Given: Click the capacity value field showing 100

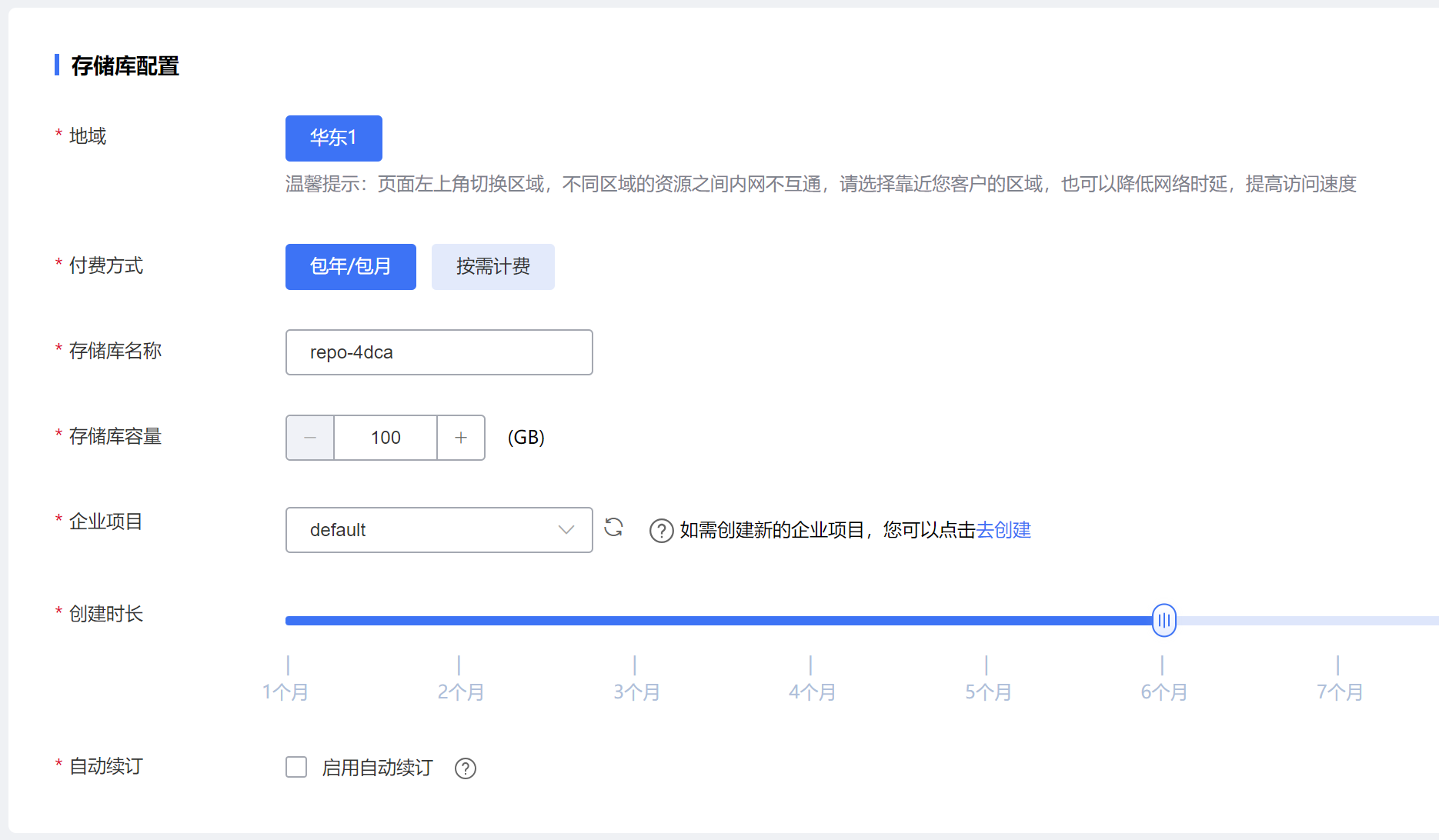Looking at the screenshot, I should (x=386, y=438).
